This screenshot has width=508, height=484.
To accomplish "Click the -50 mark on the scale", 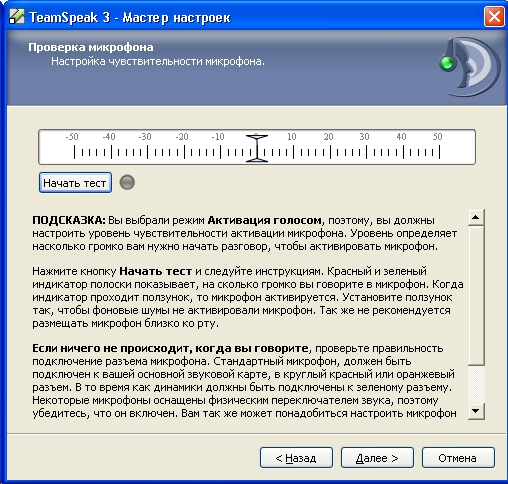I will pyautogui.click(x=72, y=137).
